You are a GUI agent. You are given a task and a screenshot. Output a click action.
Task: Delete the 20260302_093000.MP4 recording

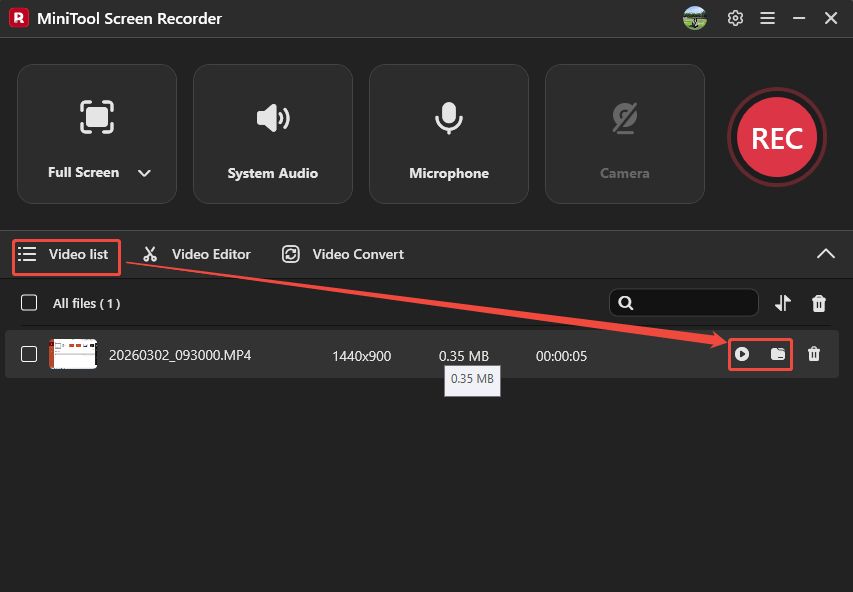click(814, 354)
